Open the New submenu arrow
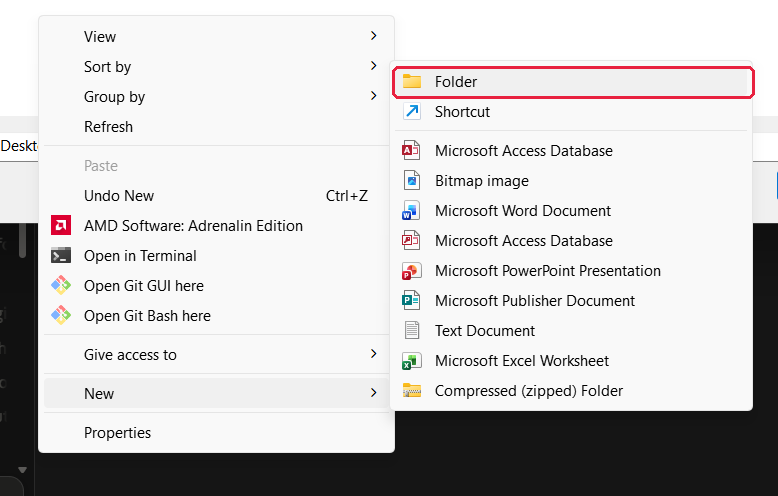Image resolution: width=778 pixels, height=496 pixels. (374, 393)
